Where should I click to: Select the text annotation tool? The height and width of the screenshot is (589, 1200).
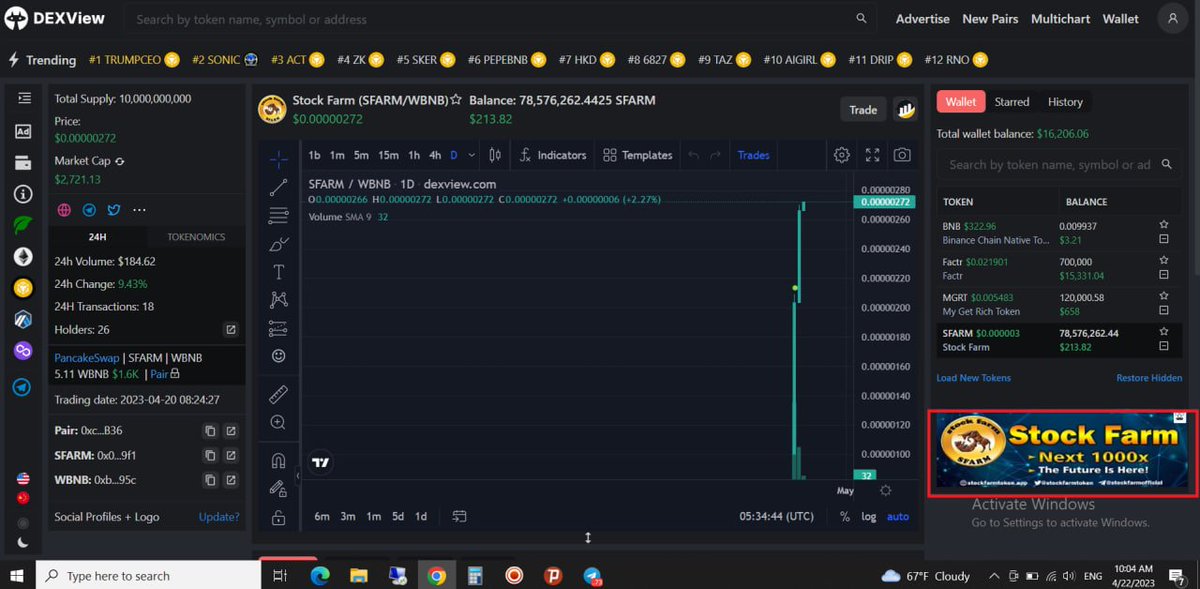[279, 272]
